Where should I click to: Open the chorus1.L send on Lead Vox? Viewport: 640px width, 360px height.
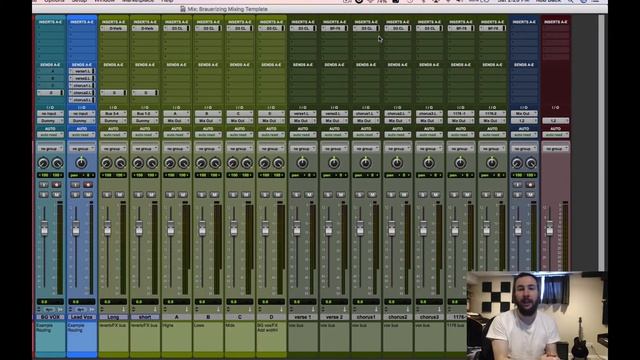82,85
